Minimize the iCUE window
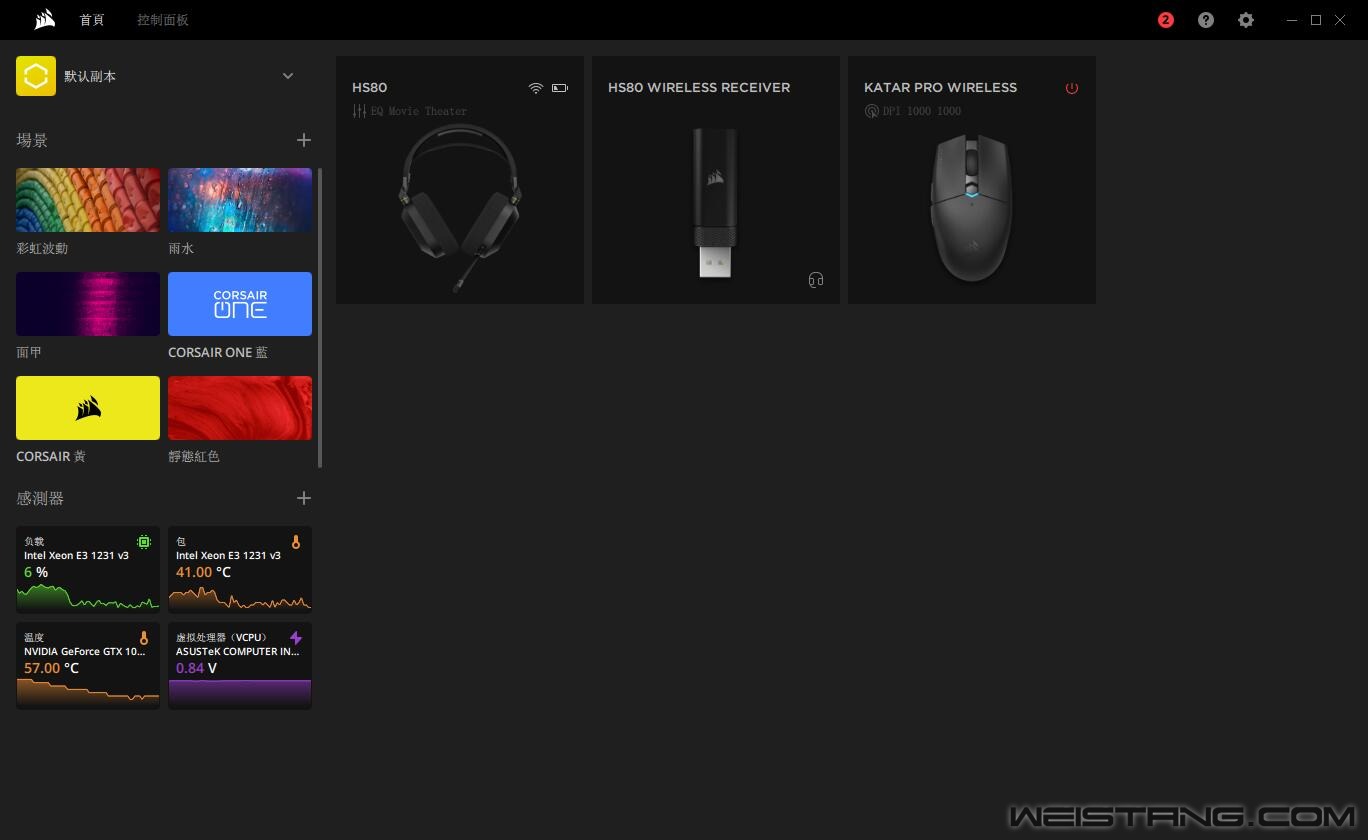Screen dimensions: 1368x840 click(x=1292, y=20)
